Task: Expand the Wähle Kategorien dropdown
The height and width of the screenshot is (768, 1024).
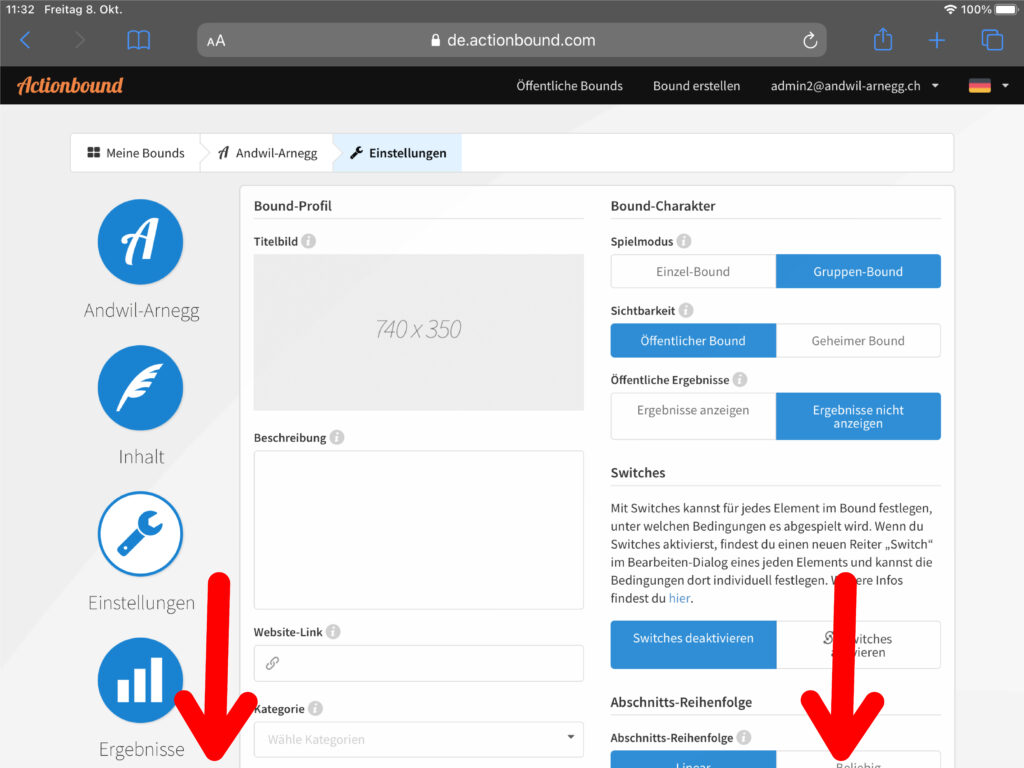Action: (x=418, y=739)
